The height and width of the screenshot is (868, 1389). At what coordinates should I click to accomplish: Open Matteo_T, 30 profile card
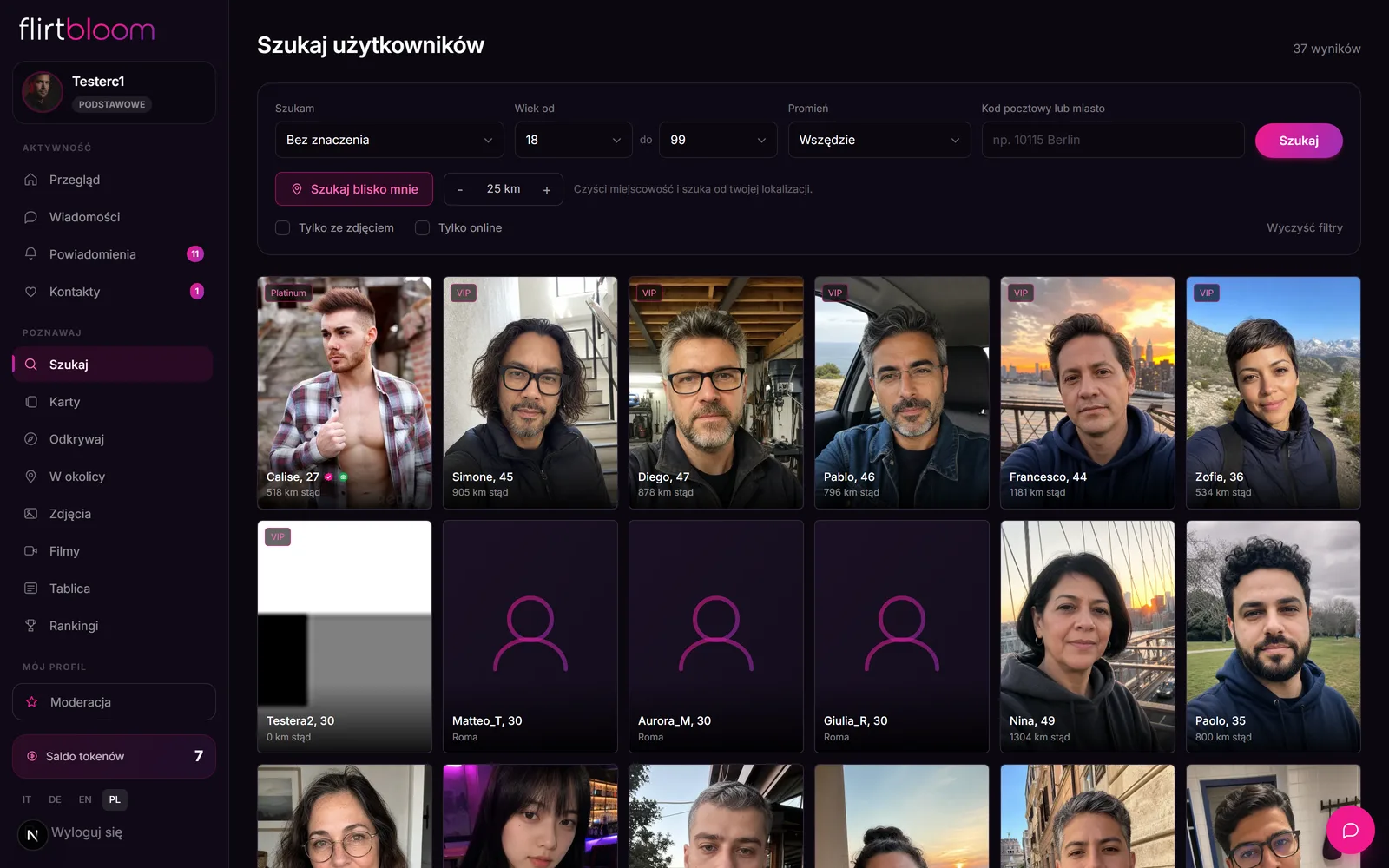tap(530, 636)
